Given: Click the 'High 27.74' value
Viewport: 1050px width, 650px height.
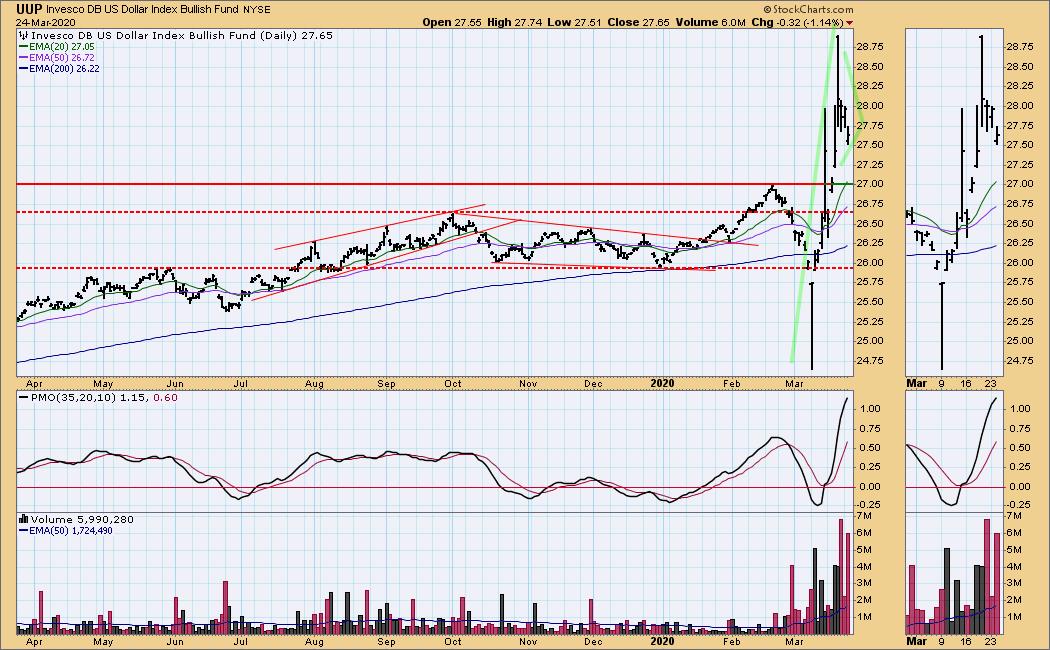Looking at the screenshot, I should 514,22.
